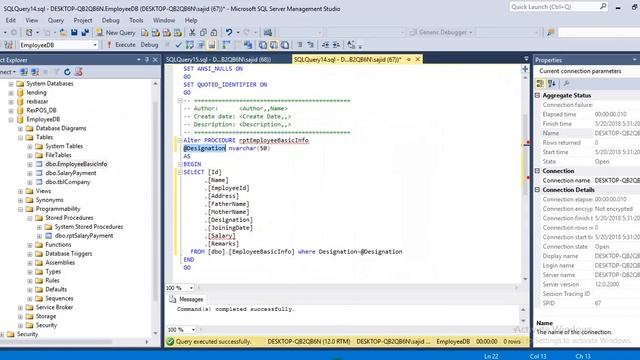
Task: Click the Copy icon in toolbar
Action: pos(203,33)
